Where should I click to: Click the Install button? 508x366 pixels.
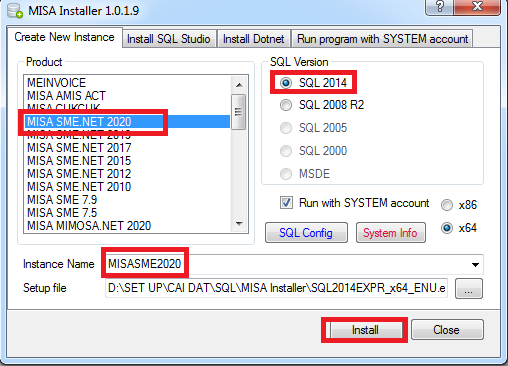coord(365,330)
